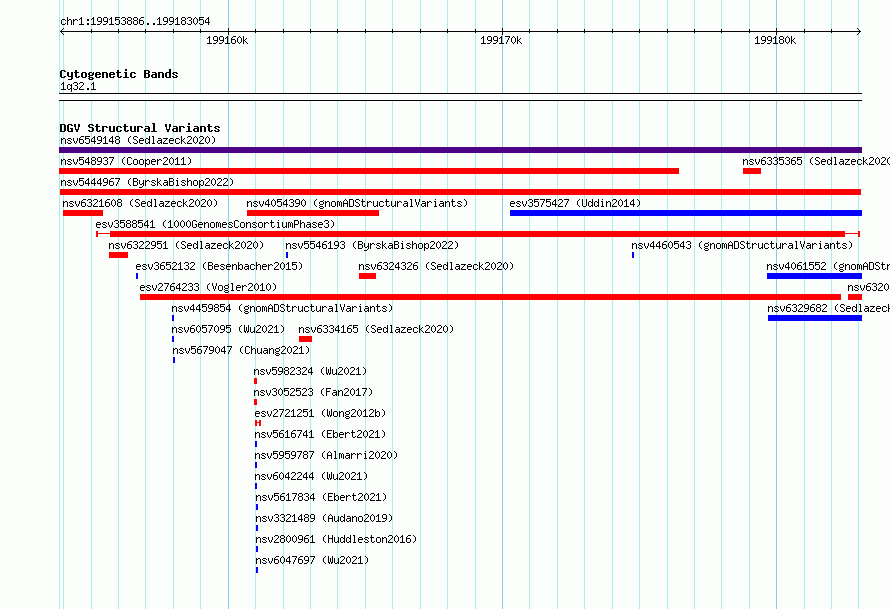Open nsv4459854 (gnomADStructuralVariants) label
The image size is (890, 609).
click(x=282, y=308)
